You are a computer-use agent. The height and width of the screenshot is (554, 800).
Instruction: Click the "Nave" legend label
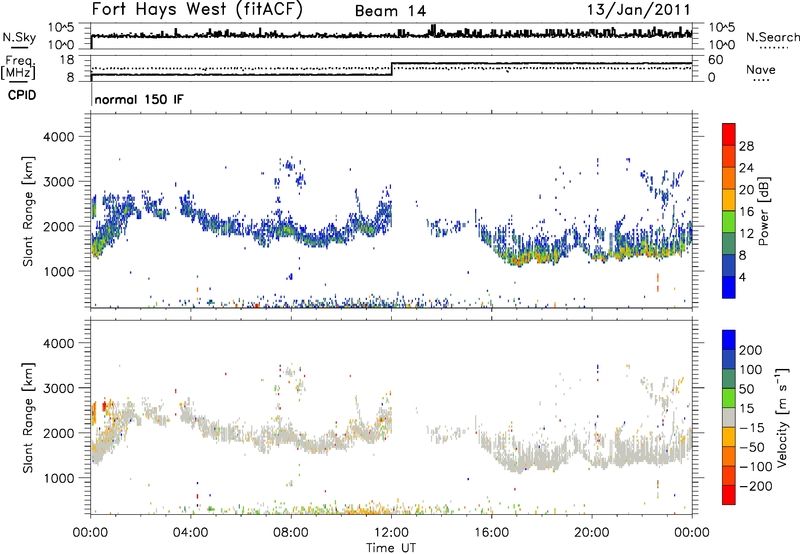point(760,69)
